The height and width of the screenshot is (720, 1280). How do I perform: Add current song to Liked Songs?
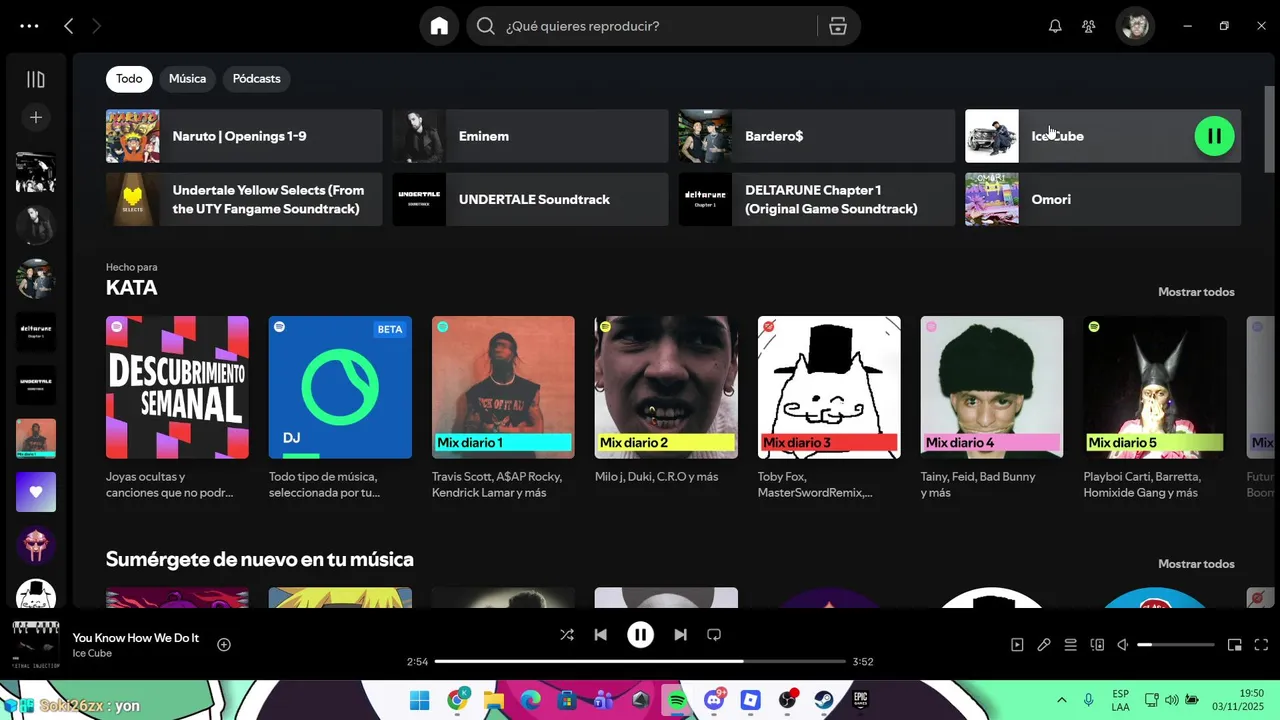tap(224, 645)
